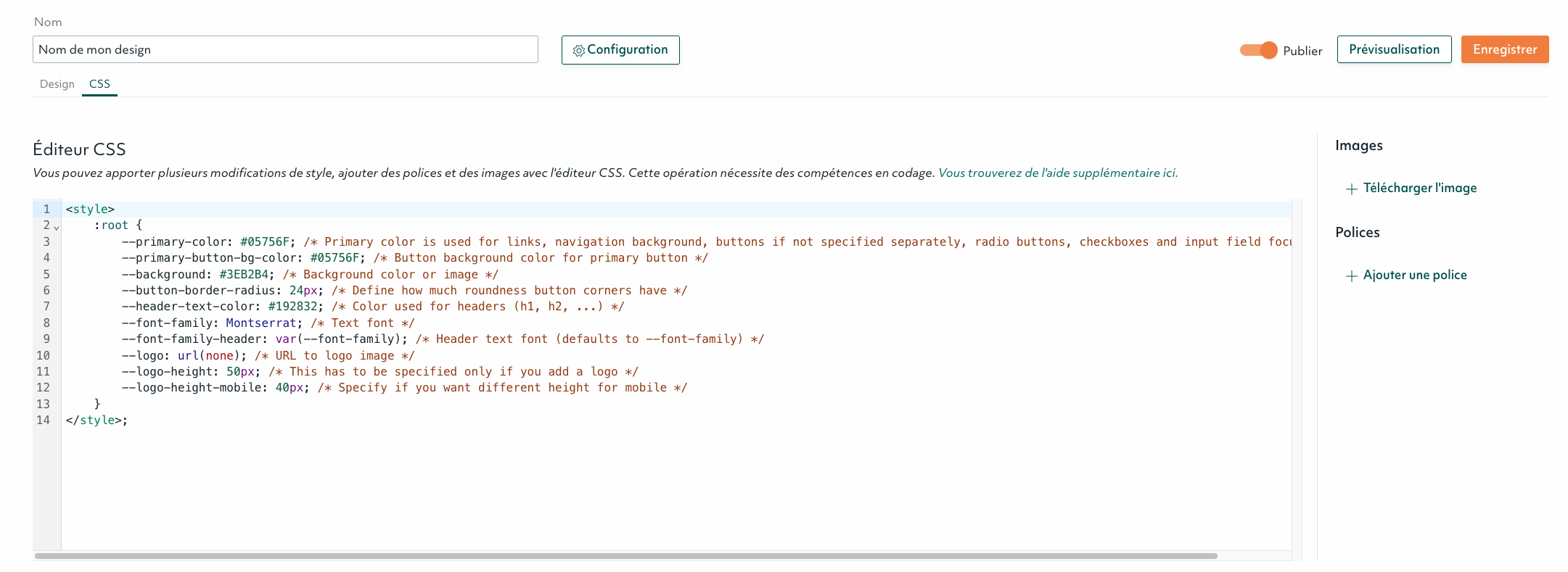Click the #05756F value on the --primary-color line

(265, 242)
